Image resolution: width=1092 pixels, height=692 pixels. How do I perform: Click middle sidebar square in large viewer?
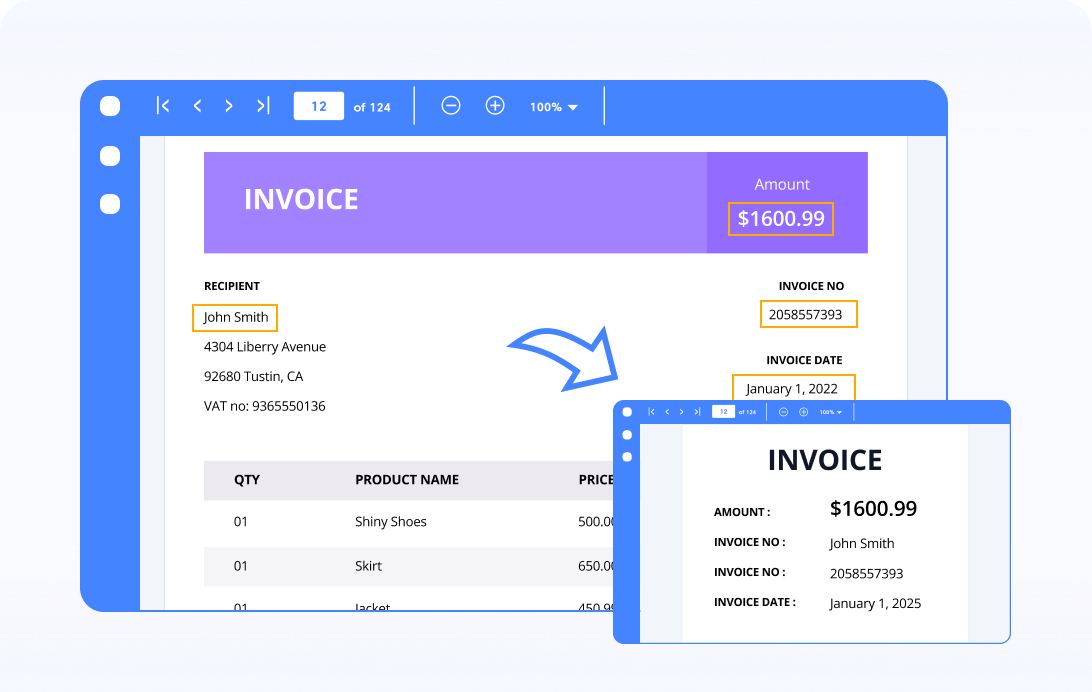point(110,156)
